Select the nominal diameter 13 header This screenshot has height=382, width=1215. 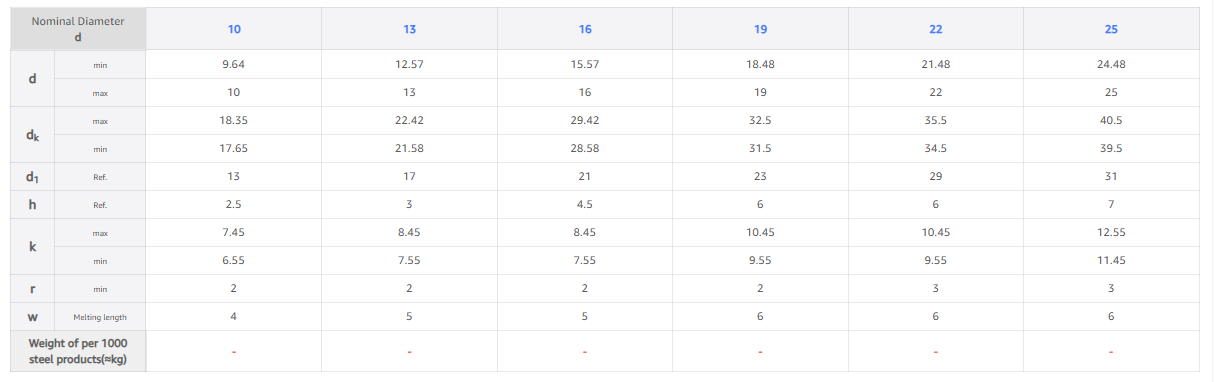coord(410,29)
